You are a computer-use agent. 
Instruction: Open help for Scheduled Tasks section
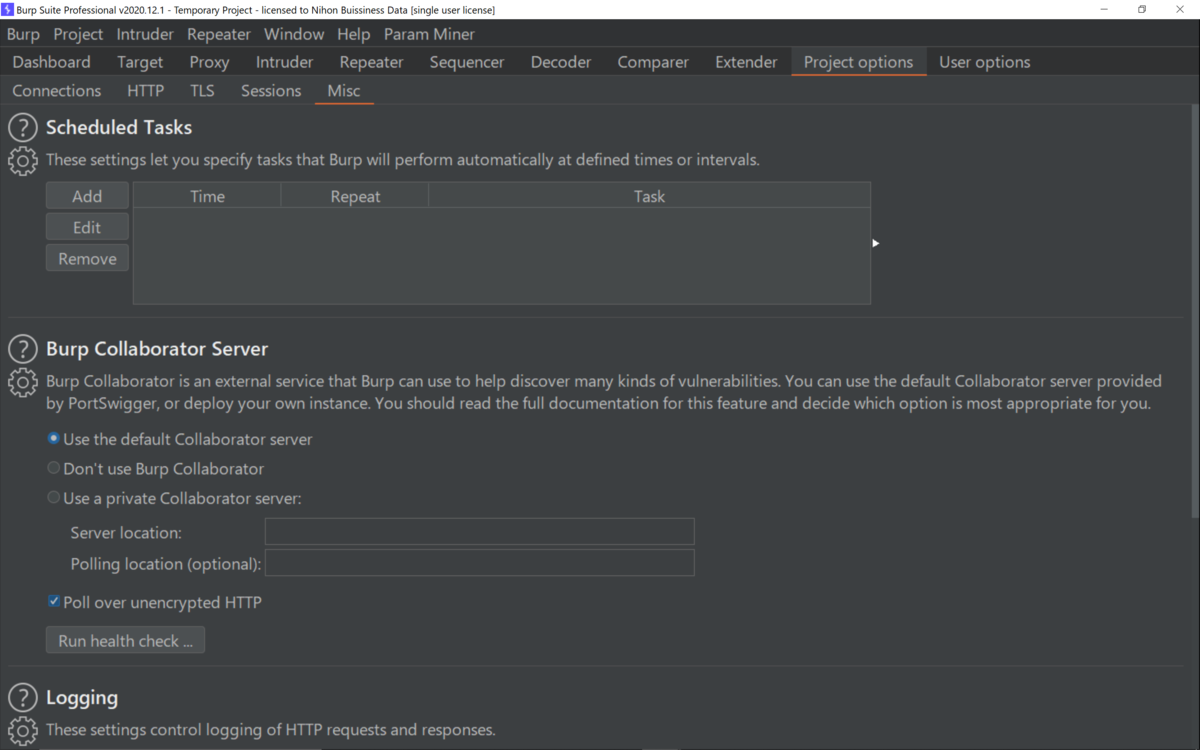click(22, 128)
